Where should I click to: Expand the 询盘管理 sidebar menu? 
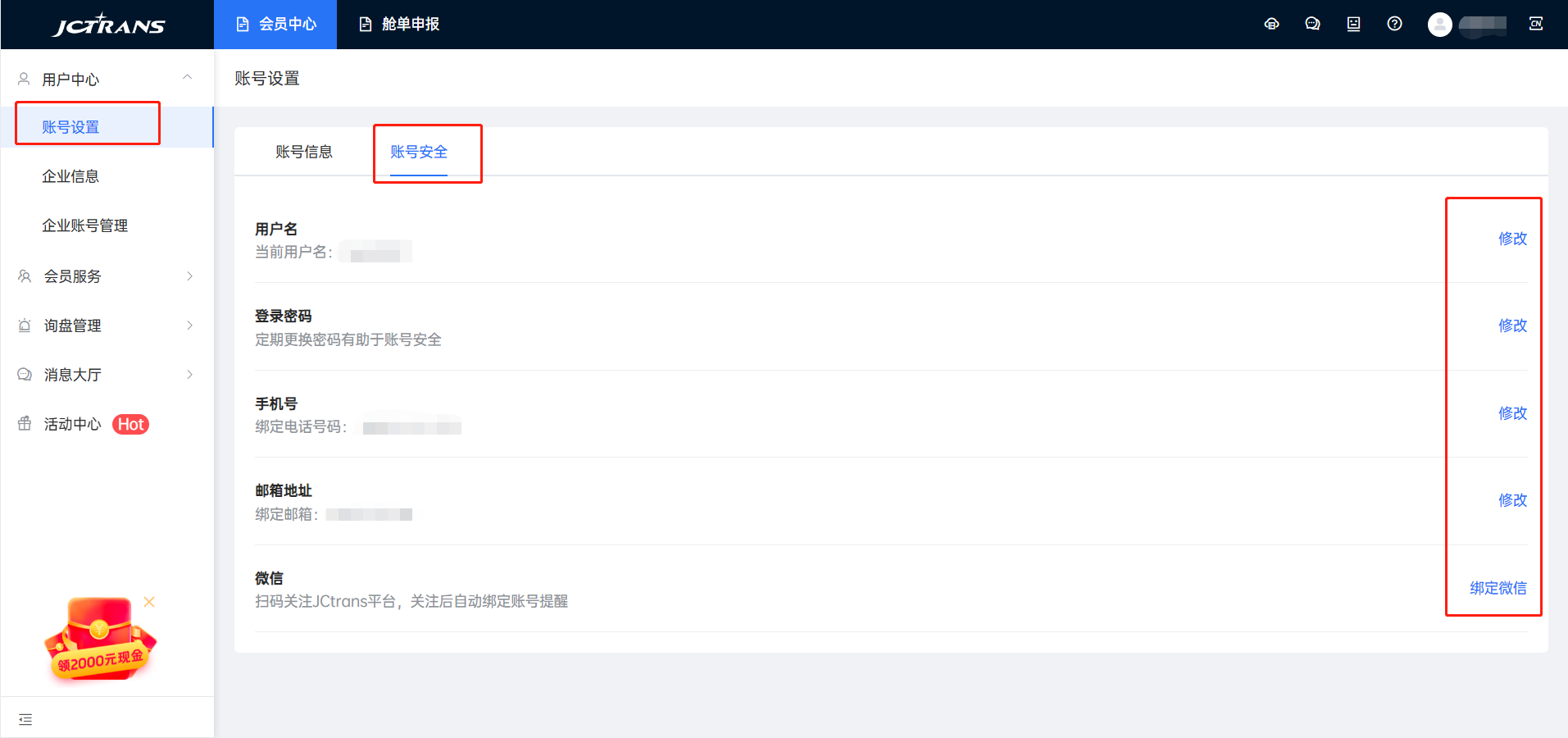tap(107, 326)
